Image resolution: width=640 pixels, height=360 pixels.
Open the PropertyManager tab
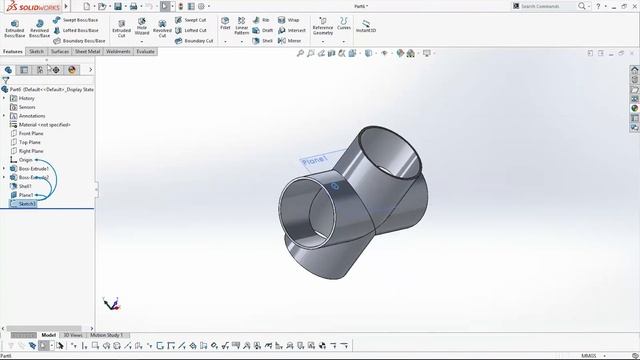click(x=24, y=70)
